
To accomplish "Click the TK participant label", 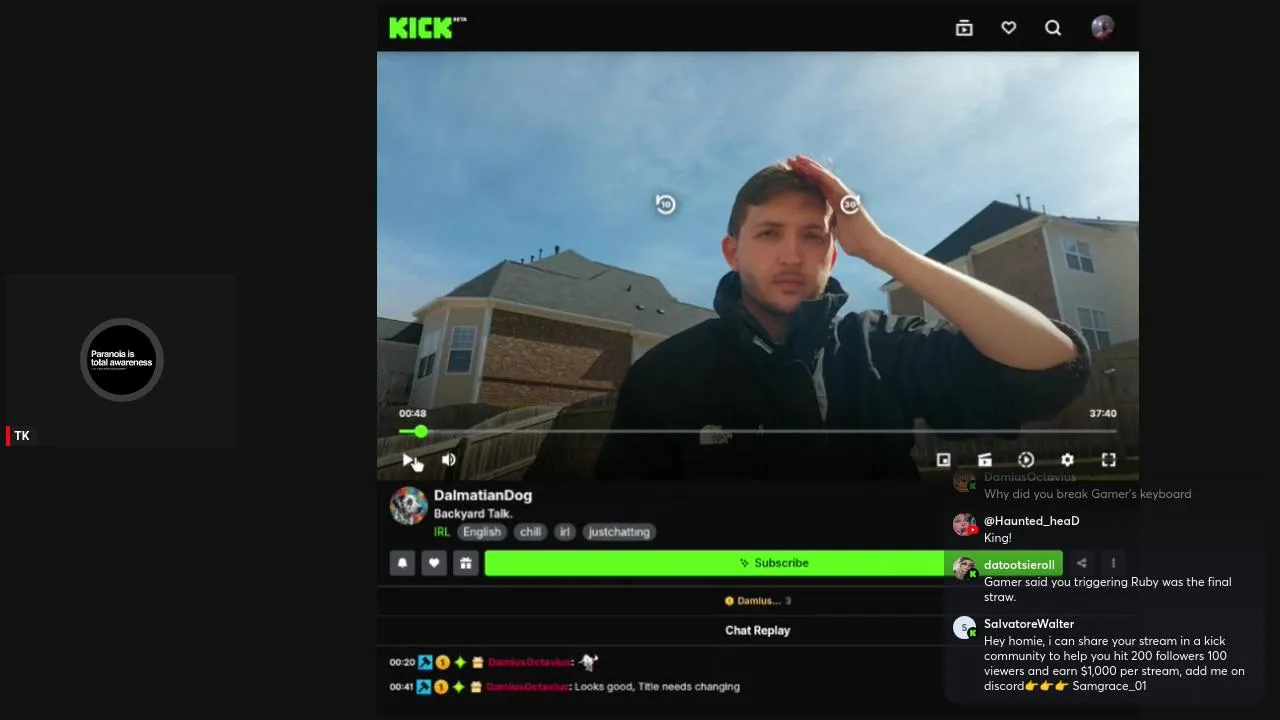I will click(22, 436).
